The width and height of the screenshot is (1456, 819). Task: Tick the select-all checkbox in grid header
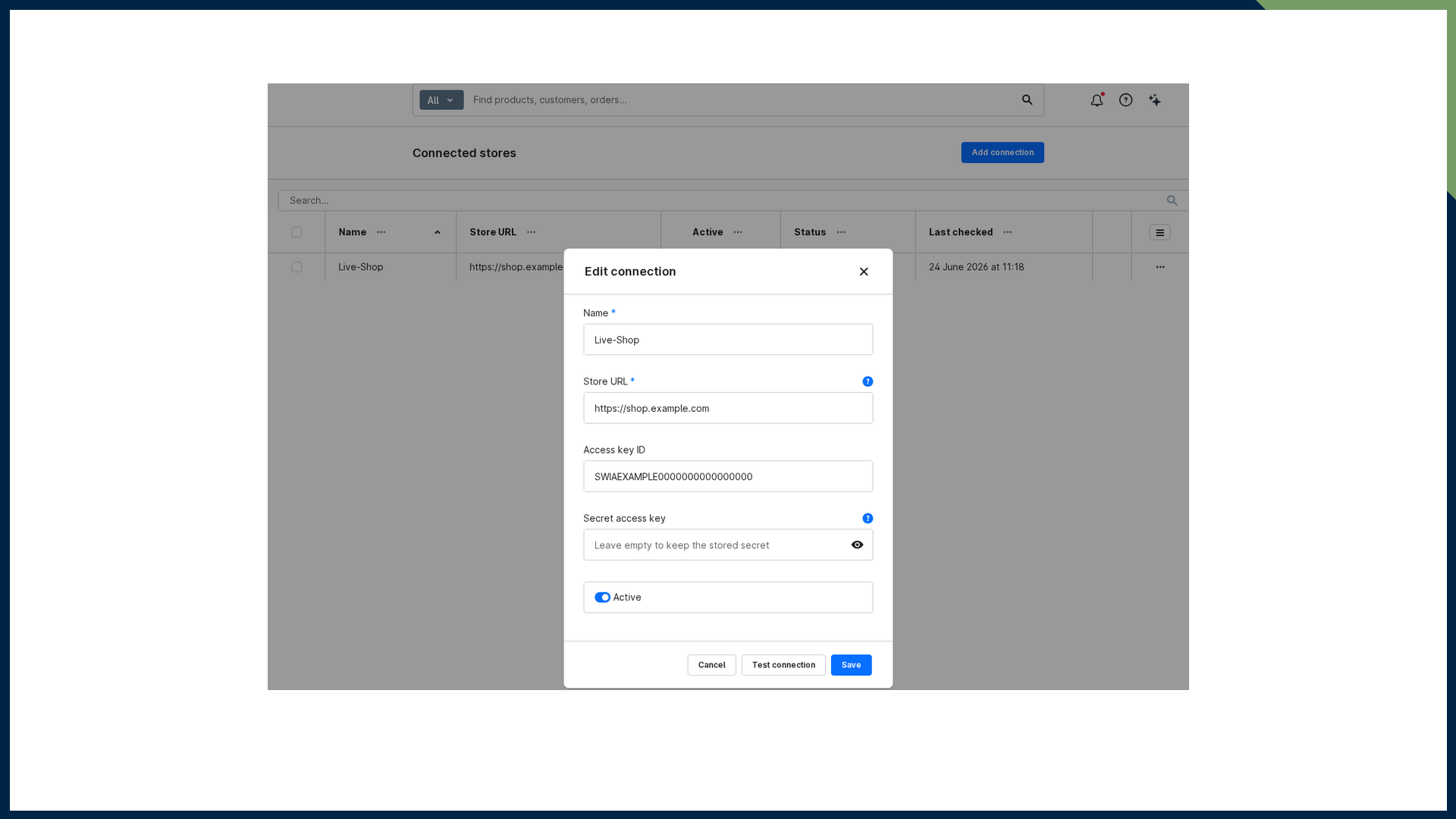(297, 232)
